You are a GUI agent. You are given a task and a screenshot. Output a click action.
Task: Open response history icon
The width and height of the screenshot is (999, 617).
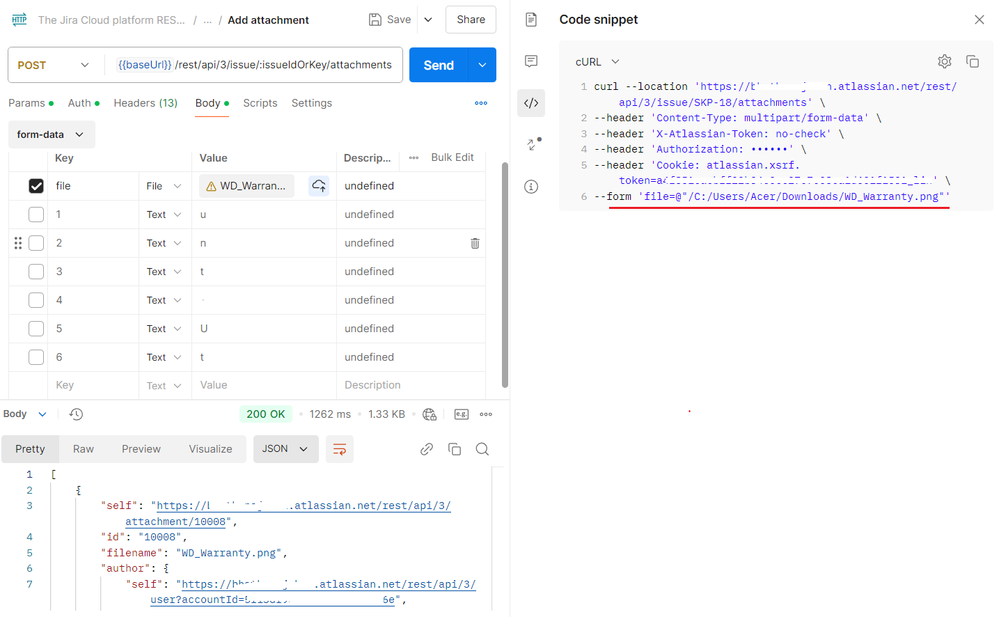(76, 414)
